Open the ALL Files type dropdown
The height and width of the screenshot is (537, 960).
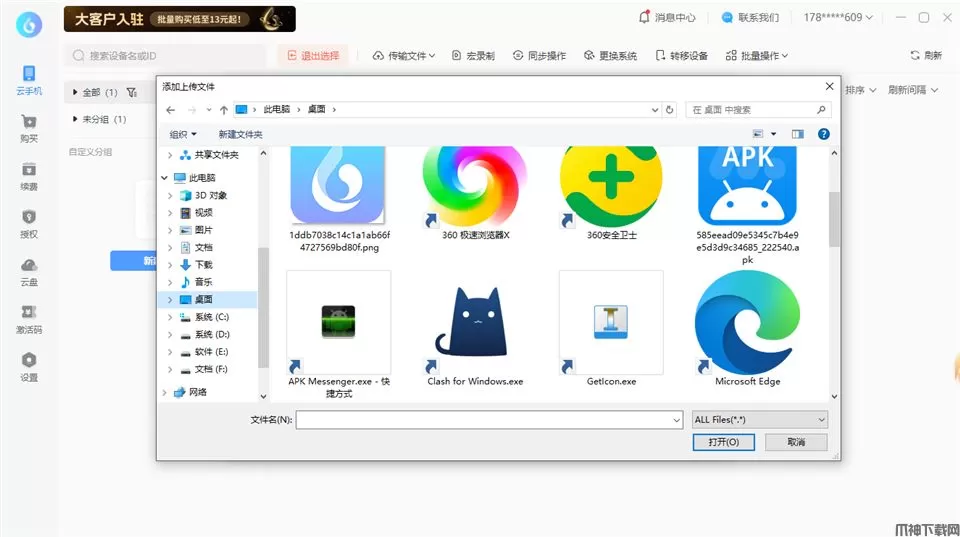pyautogui.click(x=760, y=420)
